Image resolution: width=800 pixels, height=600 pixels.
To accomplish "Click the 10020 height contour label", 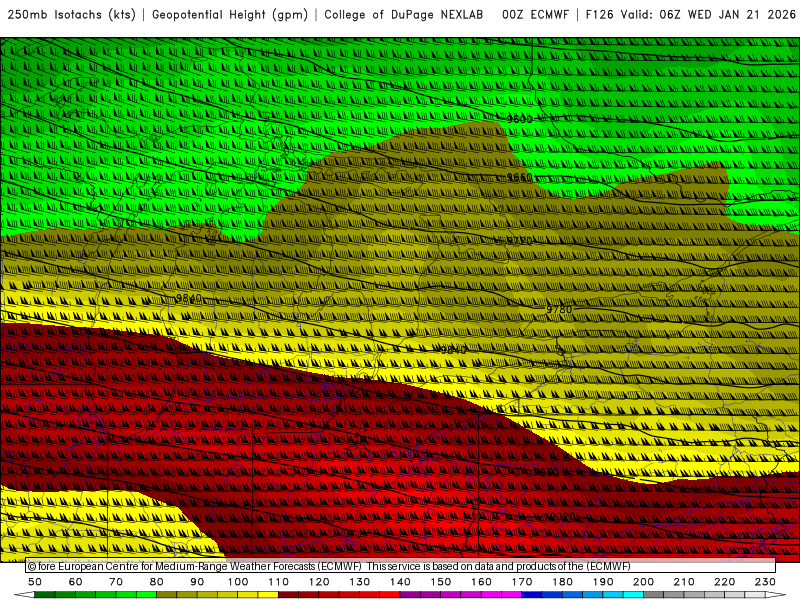I will [560, 517].
